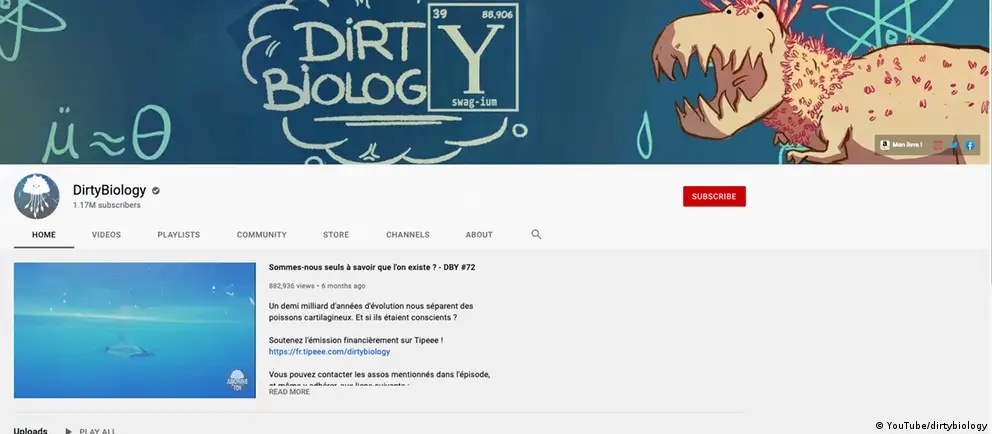The image size is (992, 434).
Task: Click the Amazon icon beside Mon livre
Action: pos(885,145)
